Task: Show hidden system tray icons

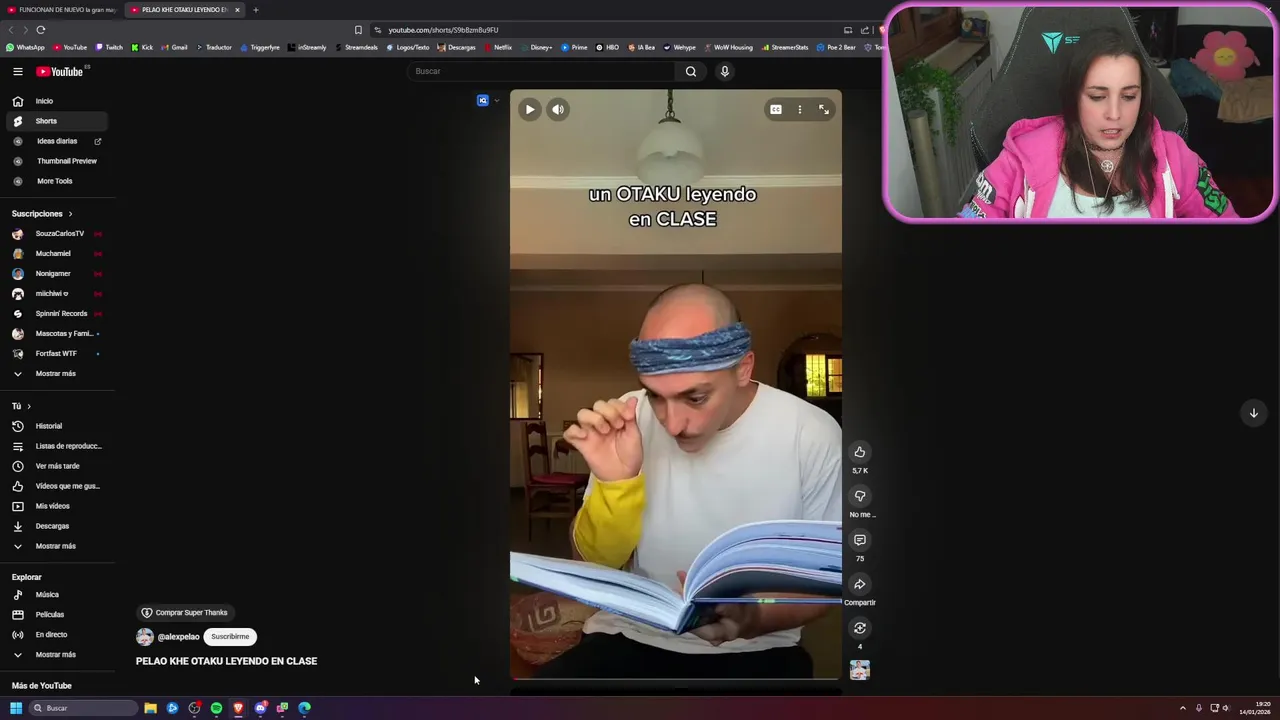Action: click(x=1182, y=708)
